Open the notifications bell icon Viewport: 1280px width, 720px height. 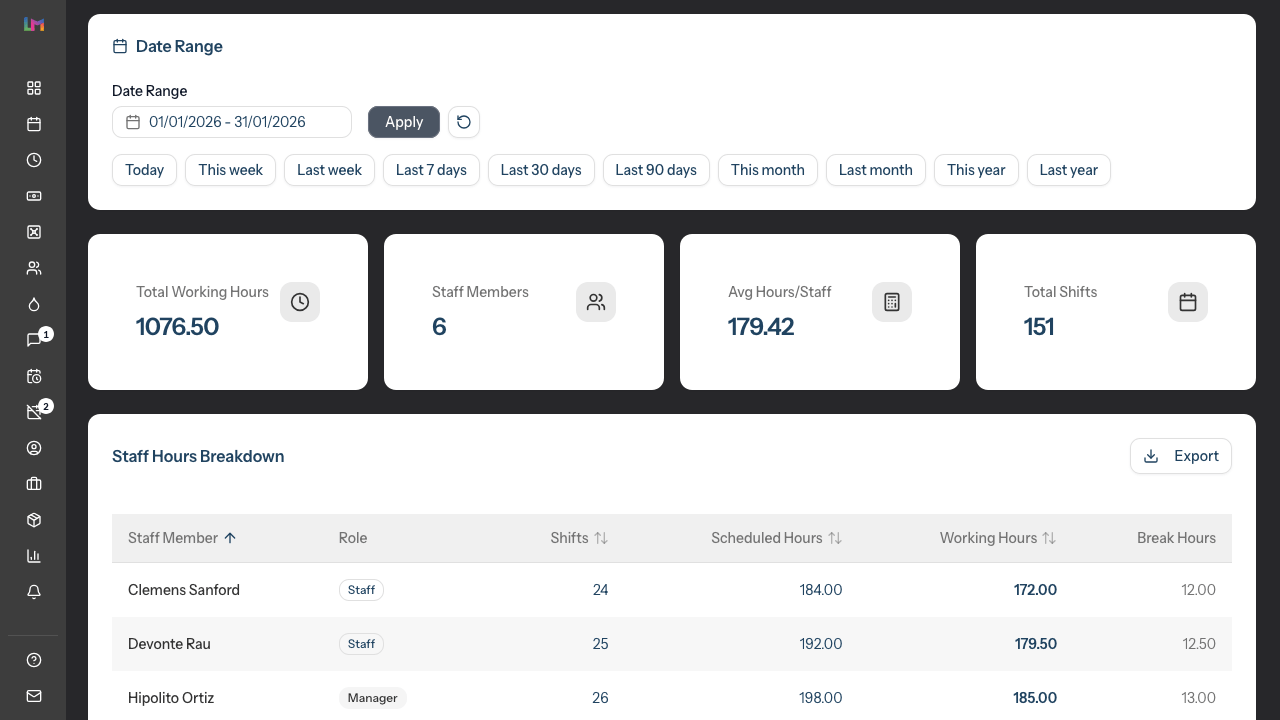coord(34,592)
